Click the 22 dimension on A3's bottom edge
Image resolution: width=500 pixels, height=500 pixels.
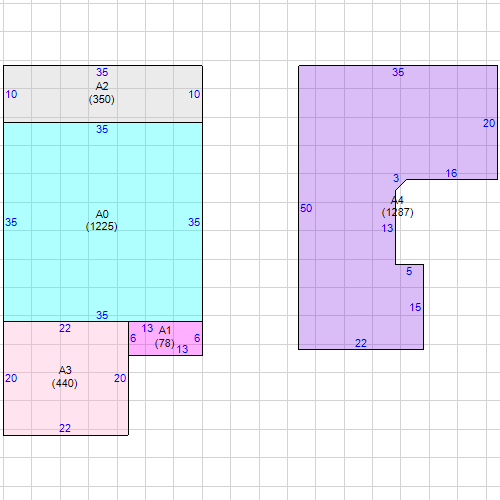[x=65, y=428]
